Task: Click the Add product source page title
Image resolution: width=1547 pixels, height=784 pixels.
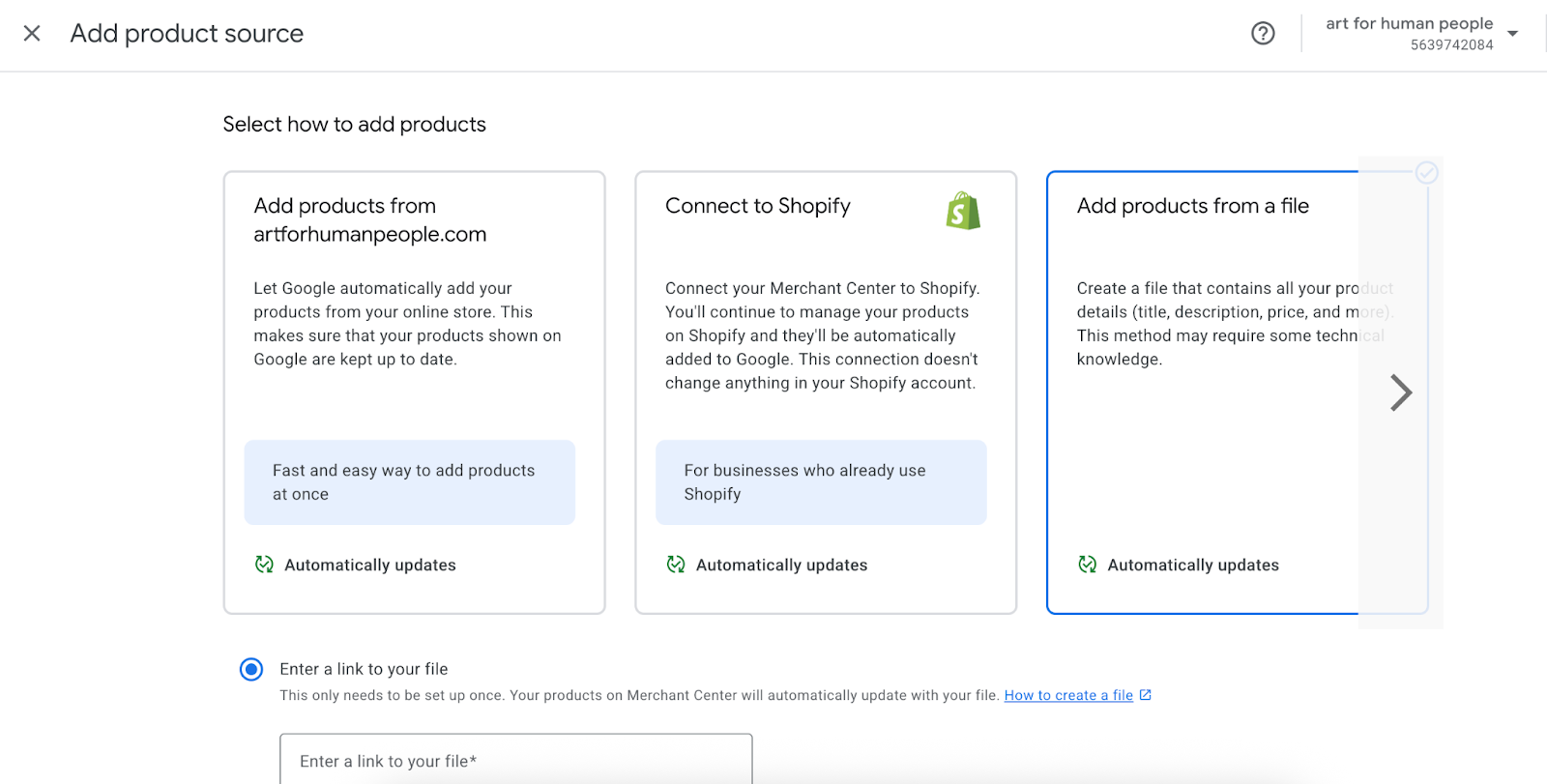Action: (187, 34)
